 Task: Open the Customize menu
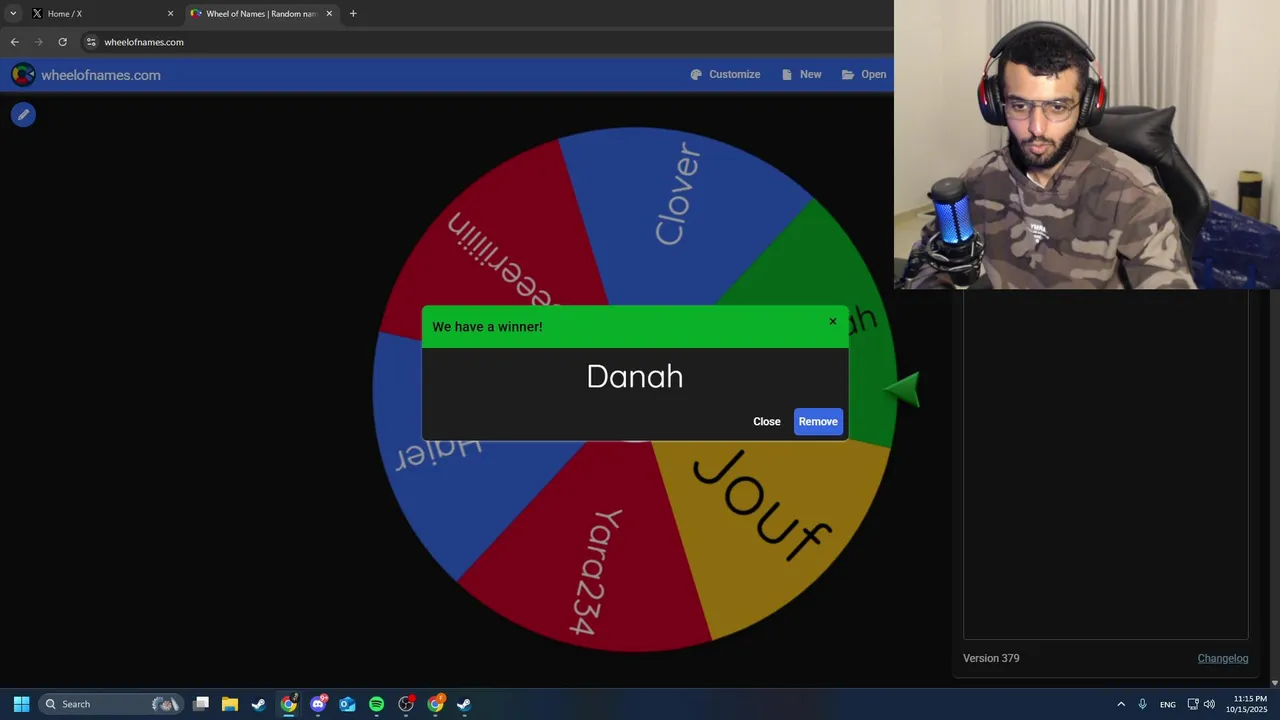pyautogui.click(x=725, y=75)
